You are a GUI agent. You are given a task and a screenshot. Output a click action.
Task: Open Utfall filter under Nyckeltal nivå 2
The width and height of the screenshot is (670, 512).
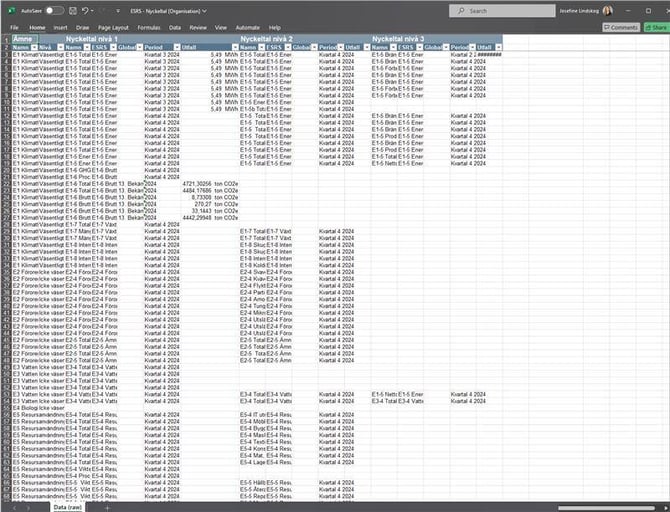coord(367,47)
